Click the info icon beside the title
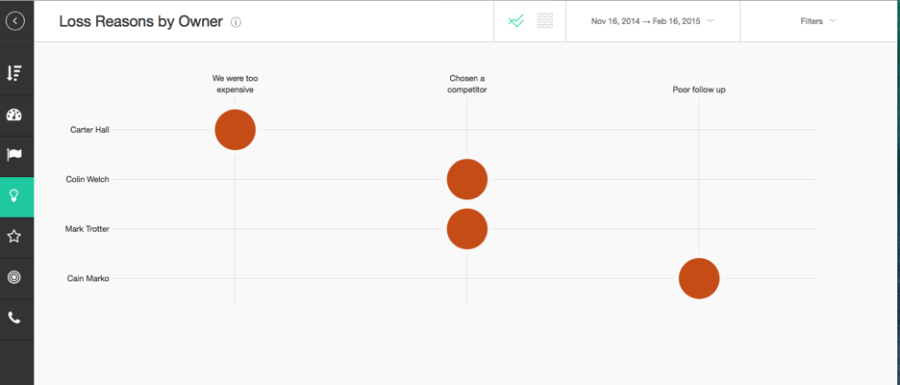 [x=236, y=22]
